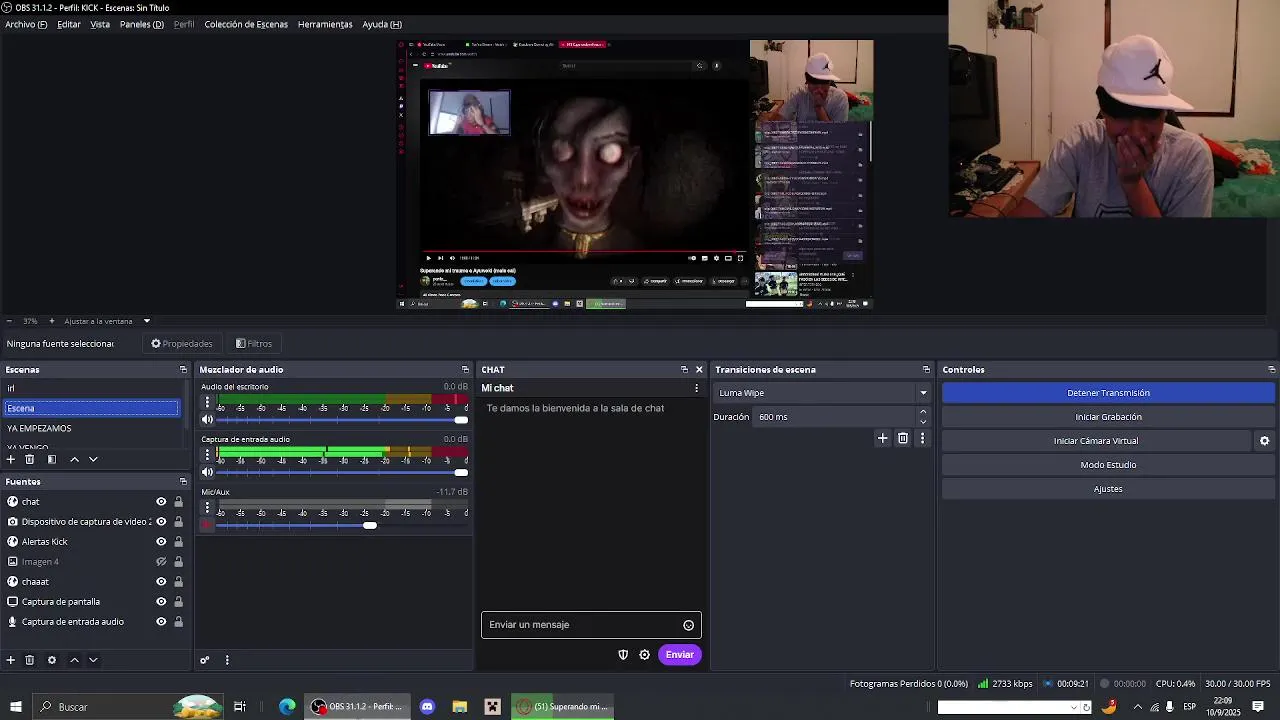Add a new scene with plus icon
Image resolution: width=1280 pixels, height=720 pixels.
click(11, 459)
